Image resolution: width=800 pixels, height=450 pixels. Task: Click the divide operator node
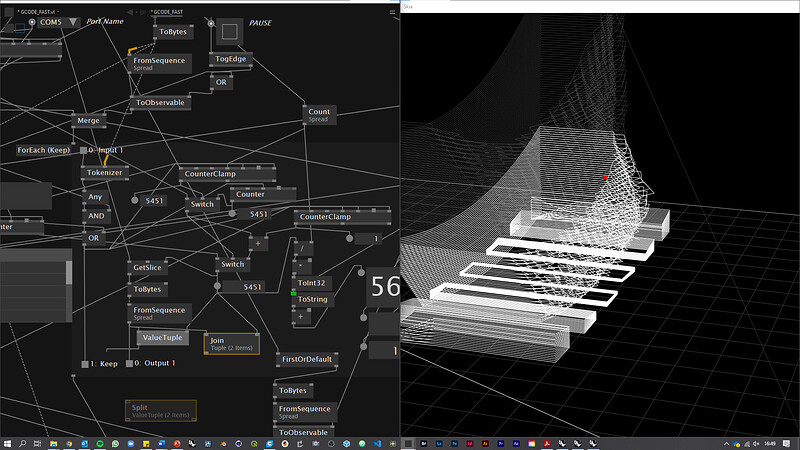[303, 248]
